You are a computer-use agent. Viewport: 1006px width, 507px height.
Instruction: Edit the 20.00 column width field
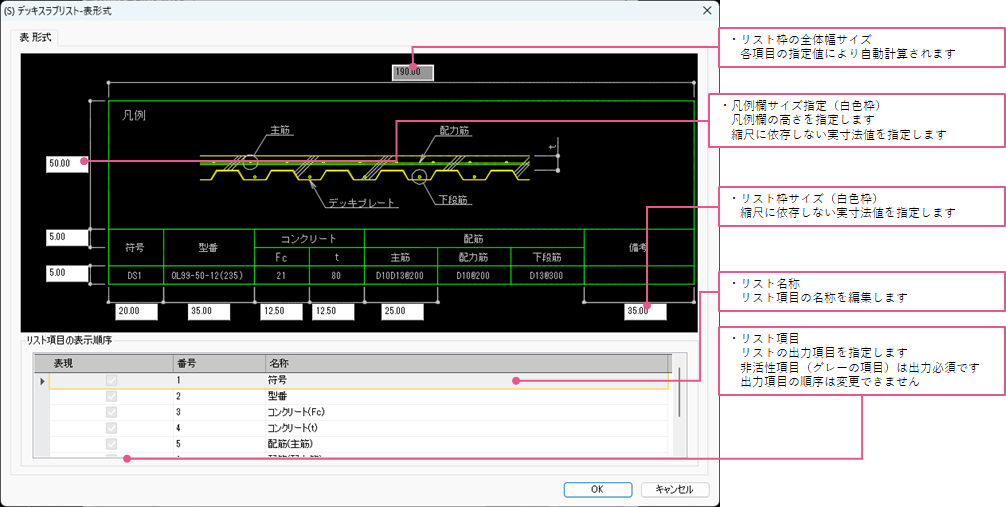(x=137, y=311)
